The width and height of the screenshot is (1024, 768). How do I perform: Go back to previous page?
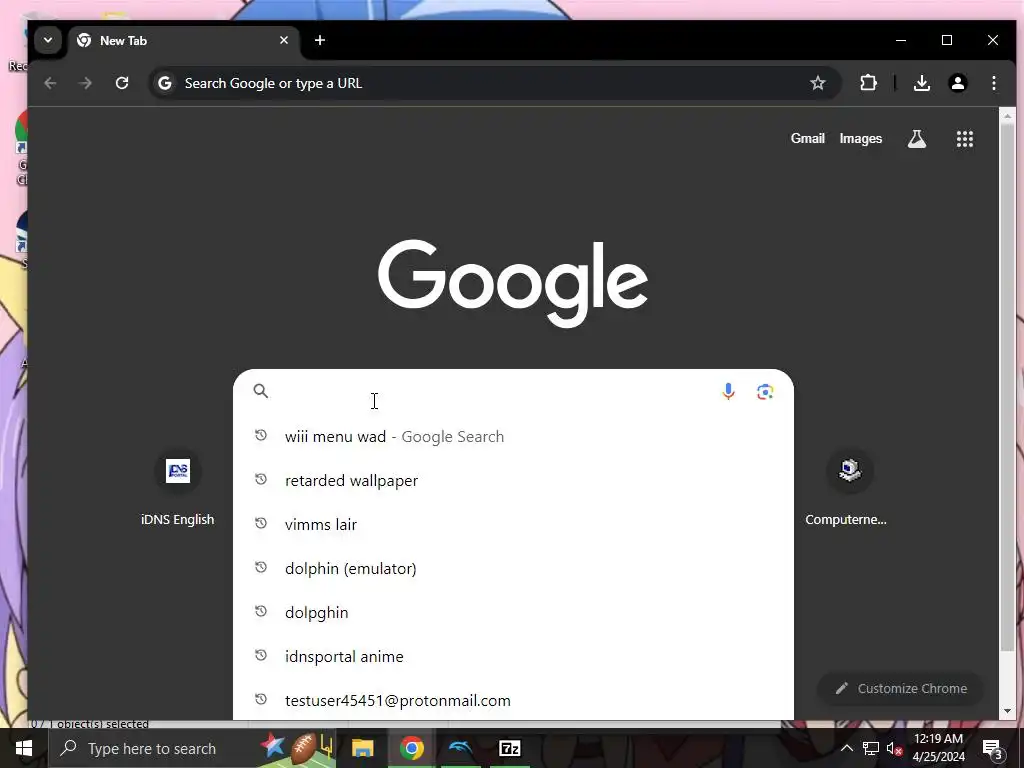point(50,84)
